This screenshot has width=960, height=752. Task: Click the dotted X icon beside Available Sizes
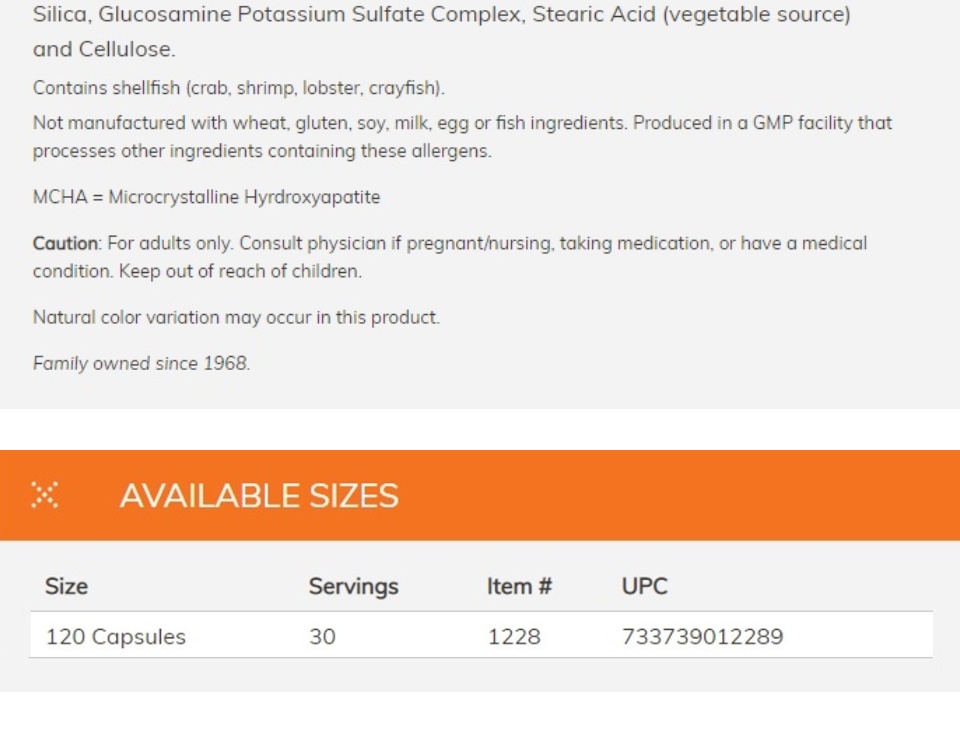tap(45, 495)
